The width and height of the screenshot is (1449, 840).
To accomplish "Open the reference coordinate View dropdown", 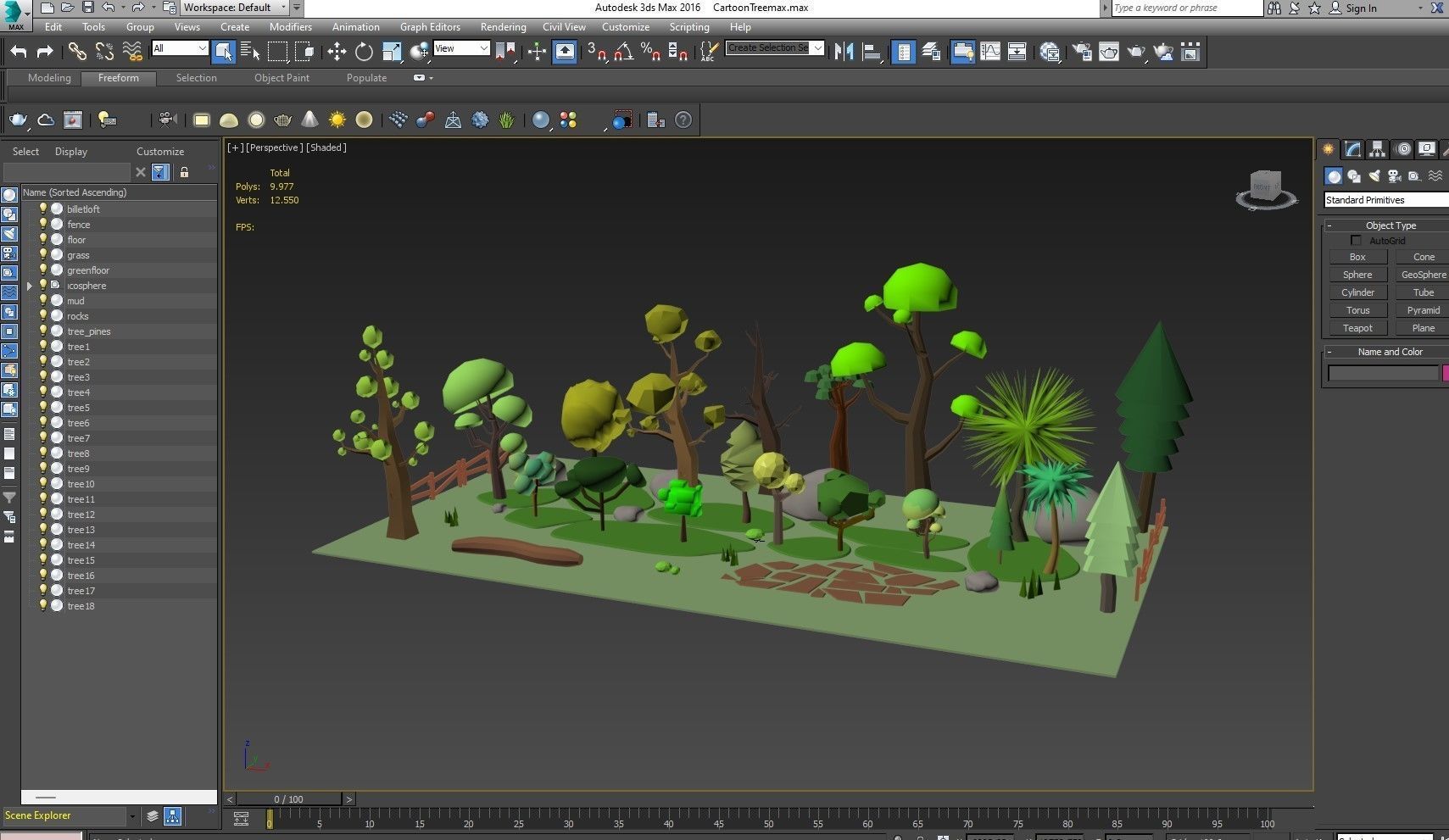I will (461, 48).
